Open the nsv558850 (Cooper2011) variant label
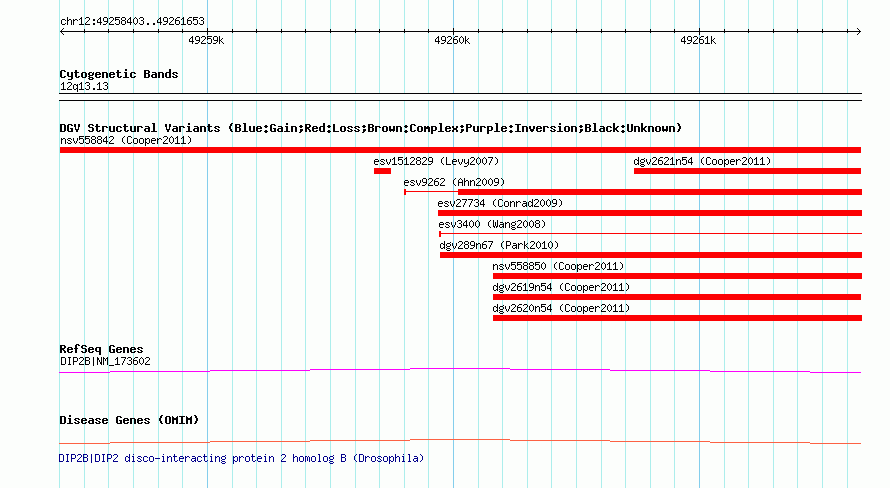The width and height of the screenshot is (890, 488). [x=558, y=266]
